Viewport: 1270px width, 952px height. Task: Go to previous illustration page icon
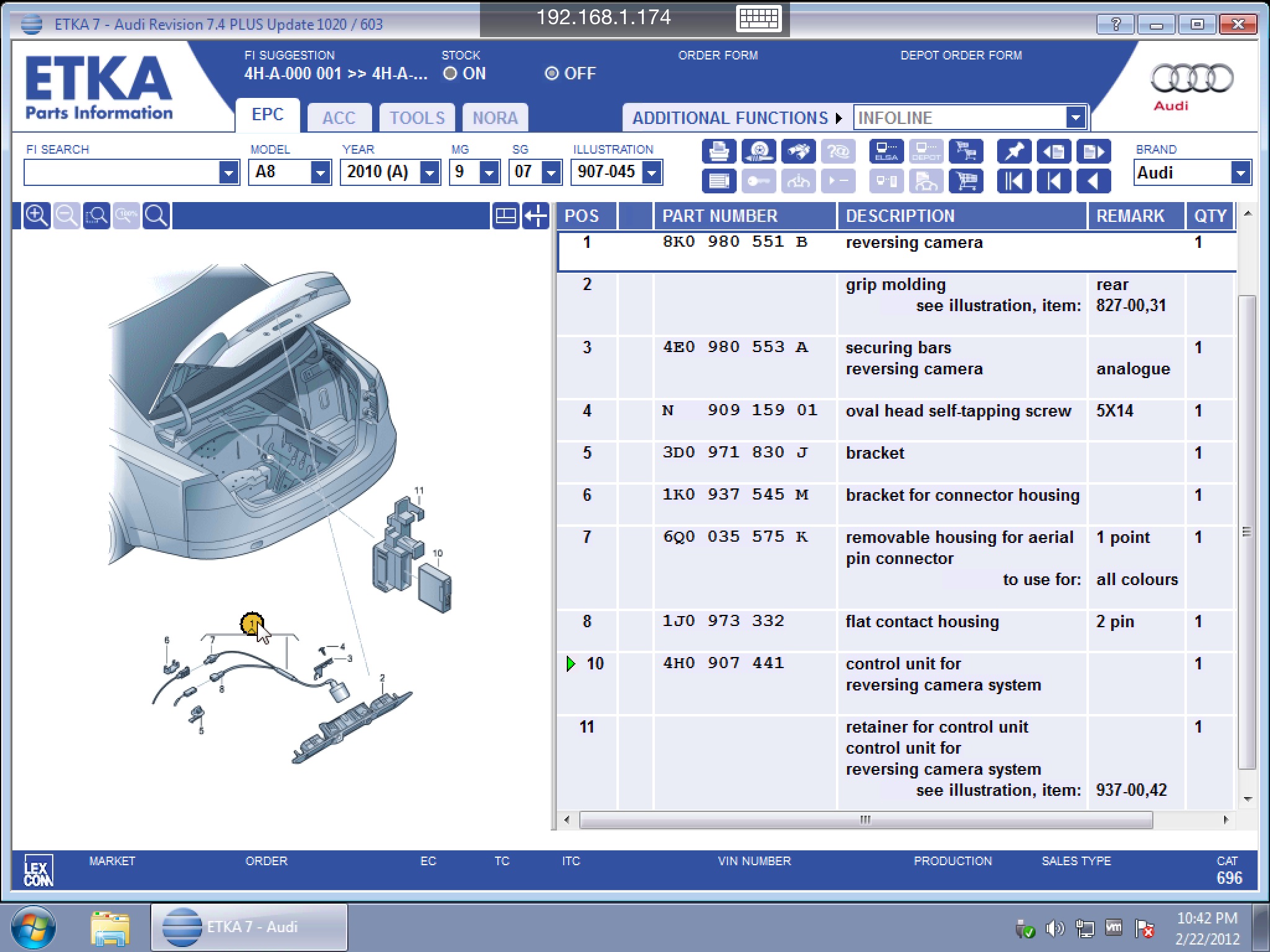click(x=1054, y=151)
